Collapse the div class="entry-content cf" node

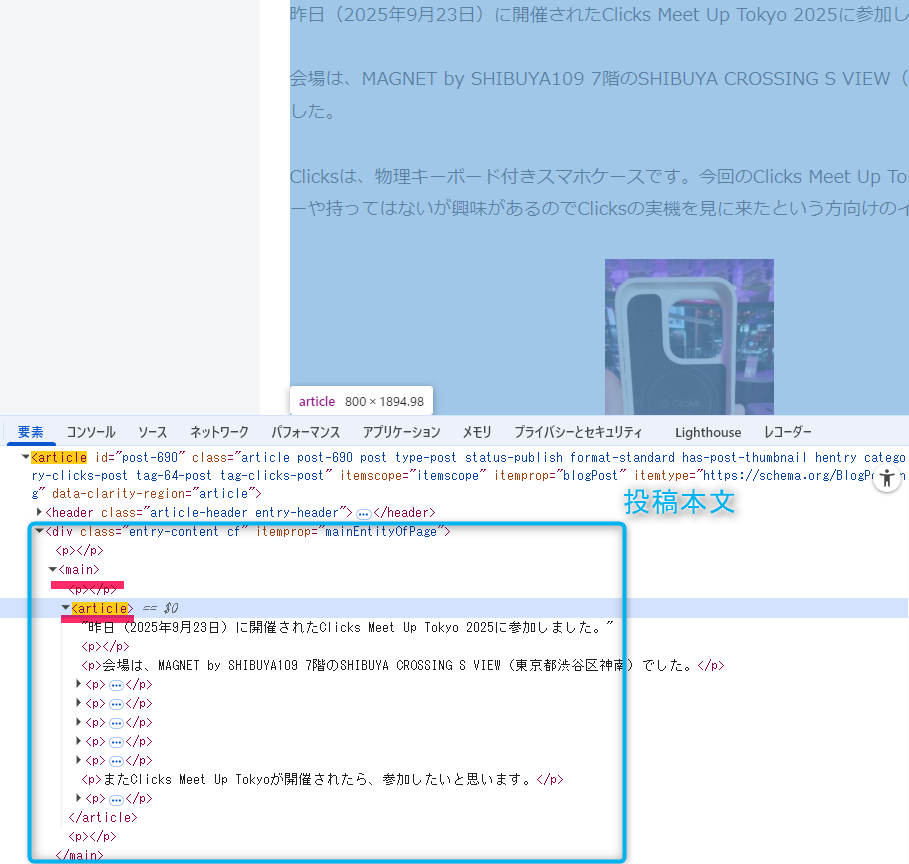pyautogui.click(x=39, y=531)
